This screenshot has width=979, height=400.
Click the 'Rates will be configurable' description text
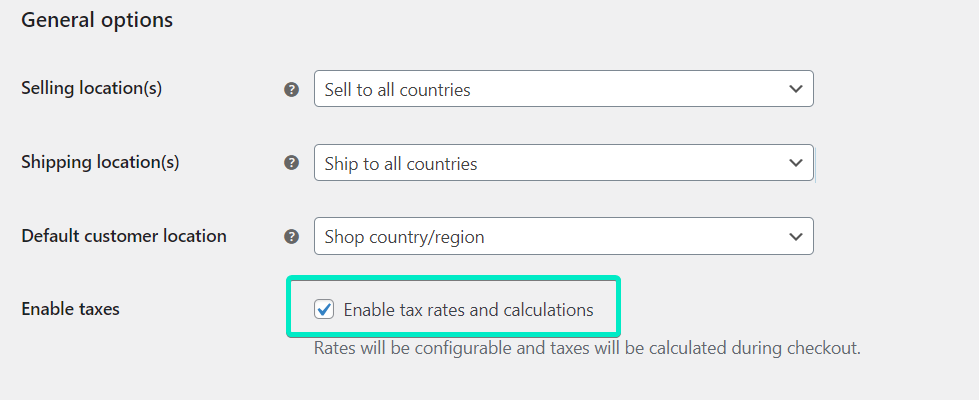(588, 348)
